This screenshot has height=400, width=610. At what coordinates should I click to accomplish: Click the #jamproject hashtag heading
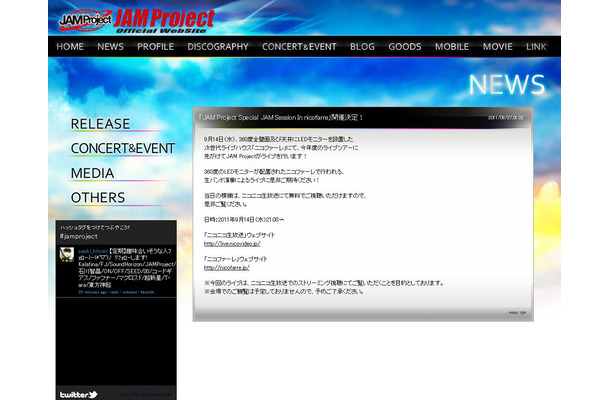click(x=79, y=237)
